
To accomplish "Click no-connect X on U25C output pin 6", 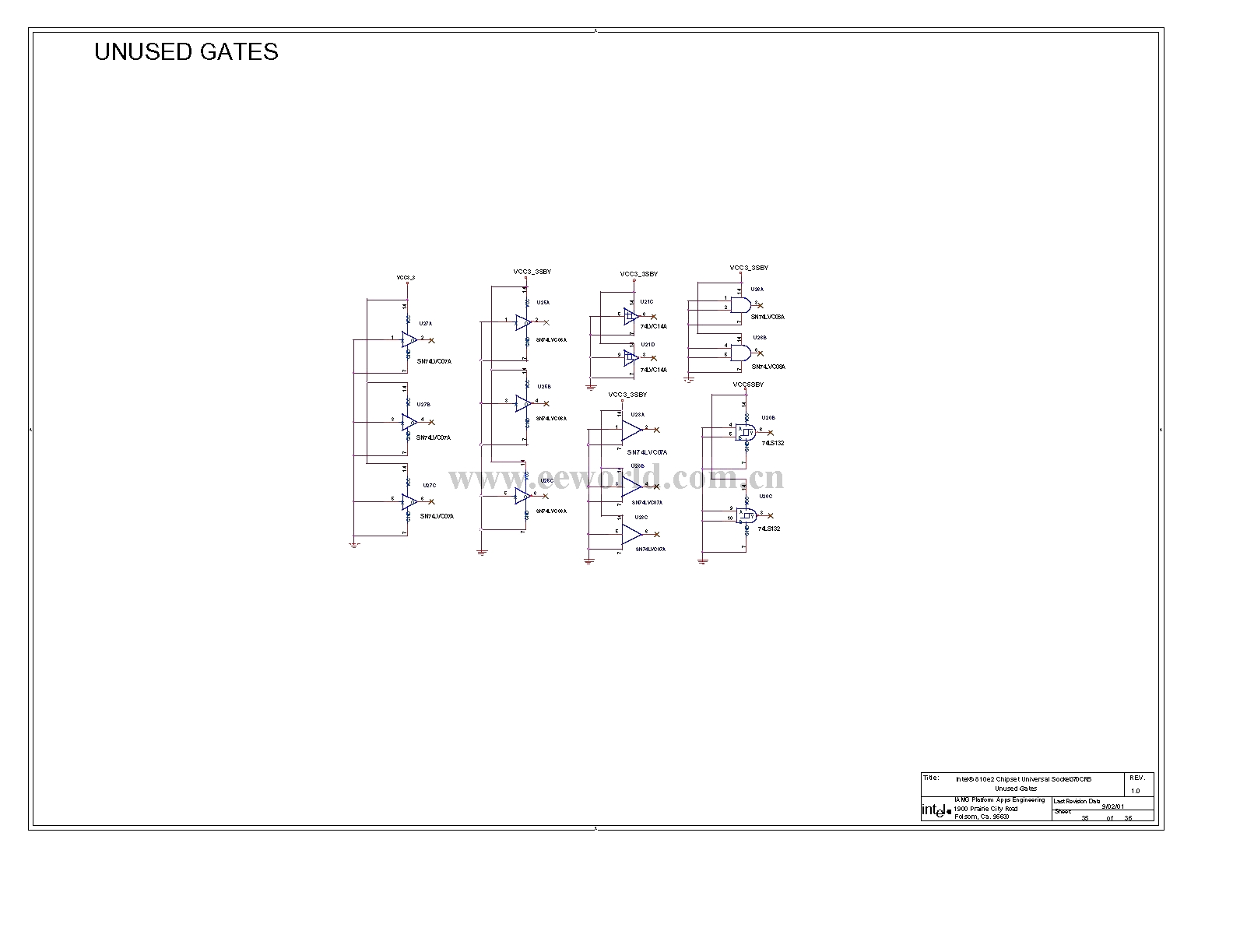I will pyautogui.click(x=545, y=494).
